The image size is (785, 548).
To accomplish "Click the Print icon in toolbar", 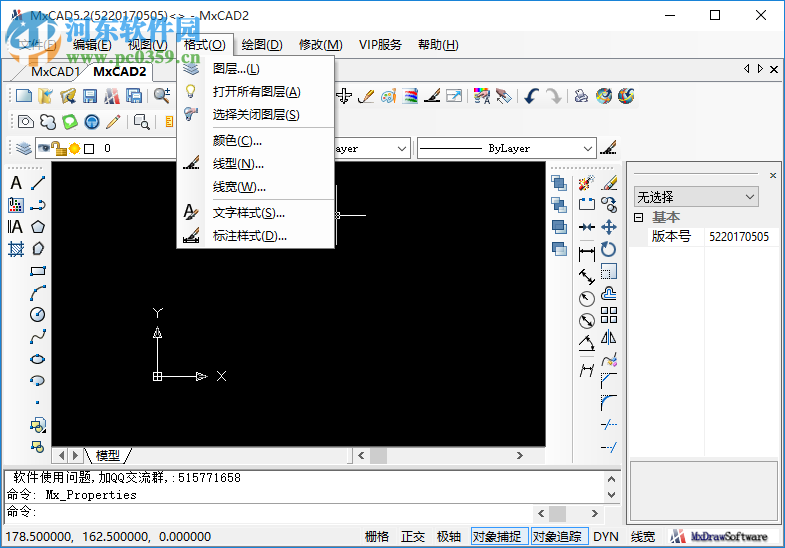I will (x=581, y=96).
